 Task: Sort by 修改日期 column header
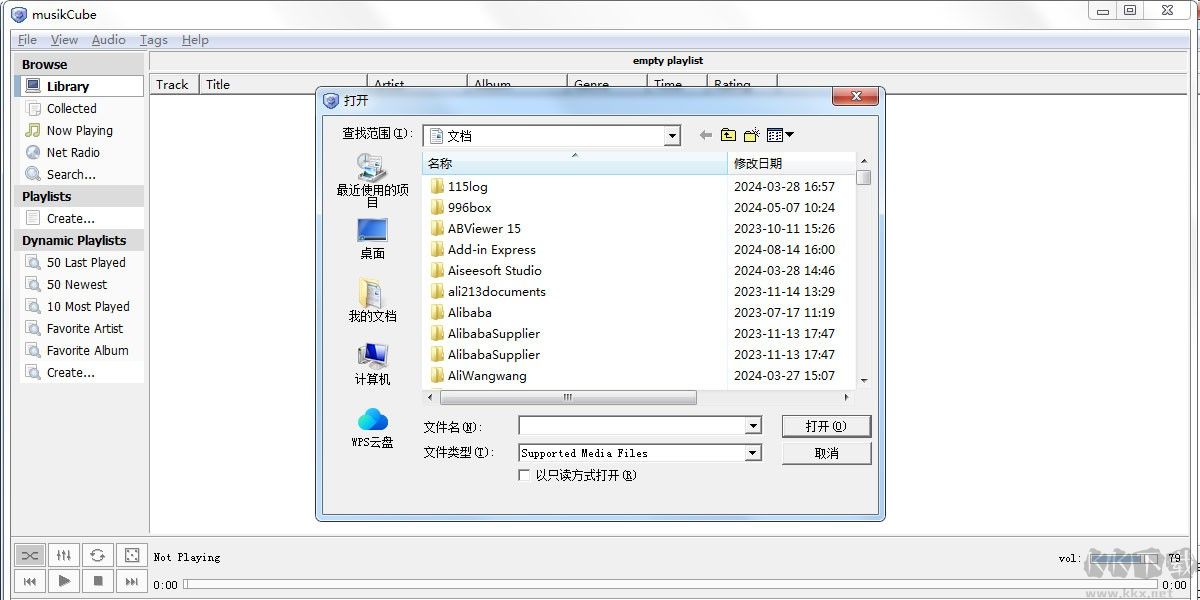point(791,163)
